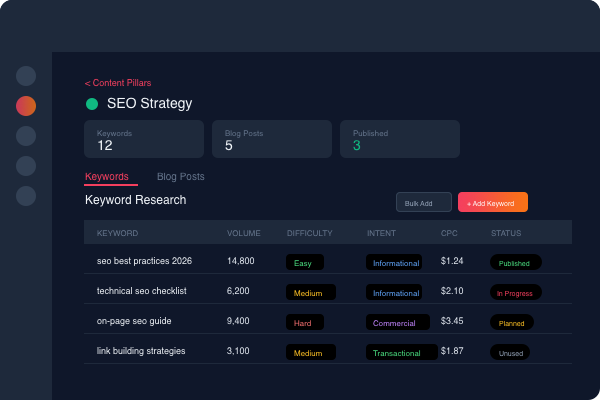Sort by STATUS column header

click(506, 233)
